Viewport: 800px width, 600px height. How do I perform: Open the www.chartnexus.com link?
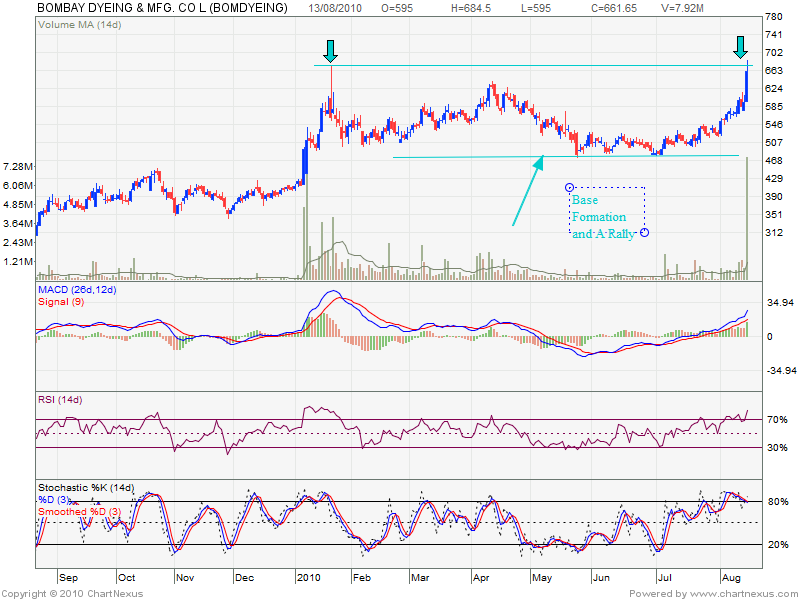tap(741, 593)
